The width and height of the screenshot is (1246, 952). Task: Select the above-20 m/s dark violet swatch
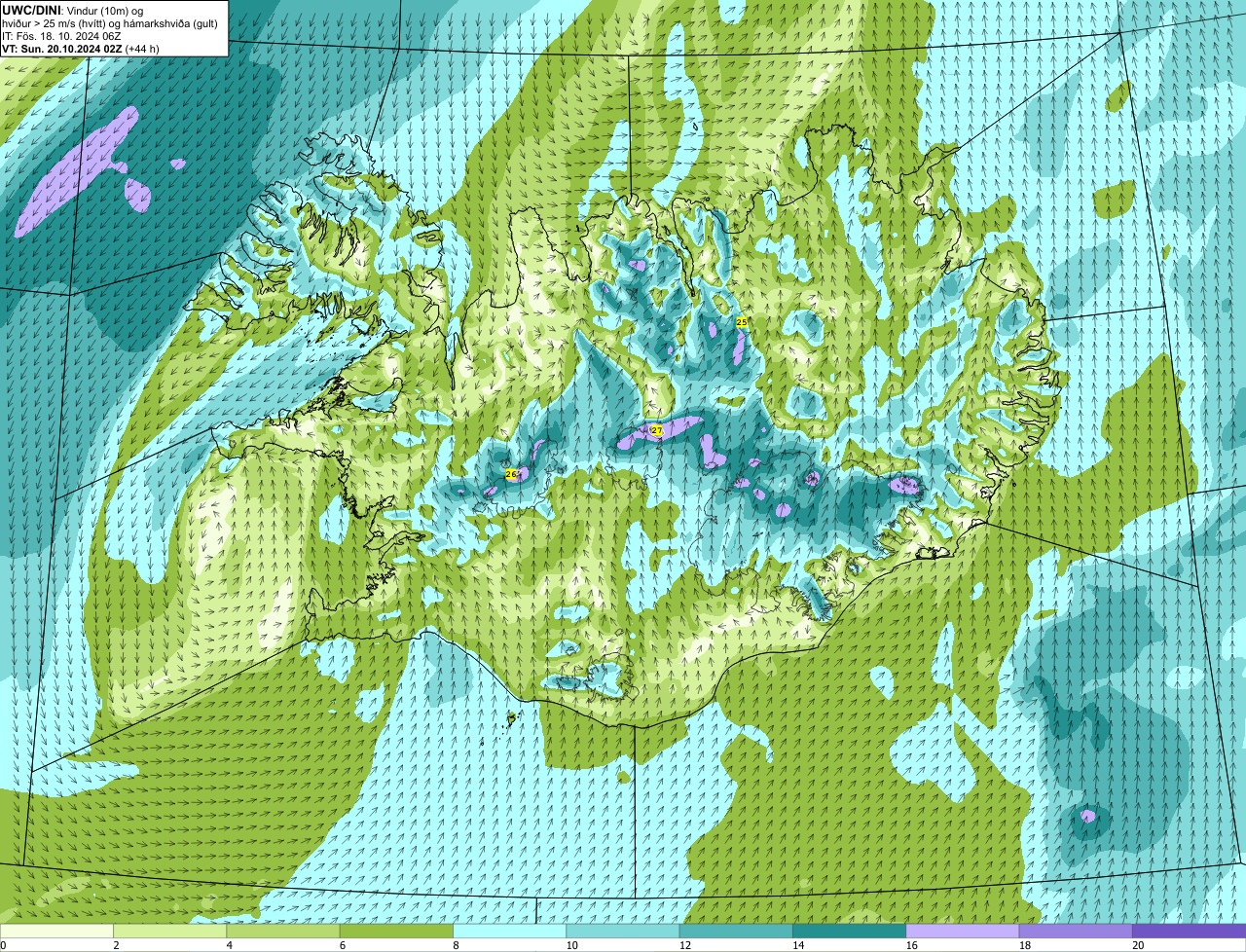(1190, 931)
